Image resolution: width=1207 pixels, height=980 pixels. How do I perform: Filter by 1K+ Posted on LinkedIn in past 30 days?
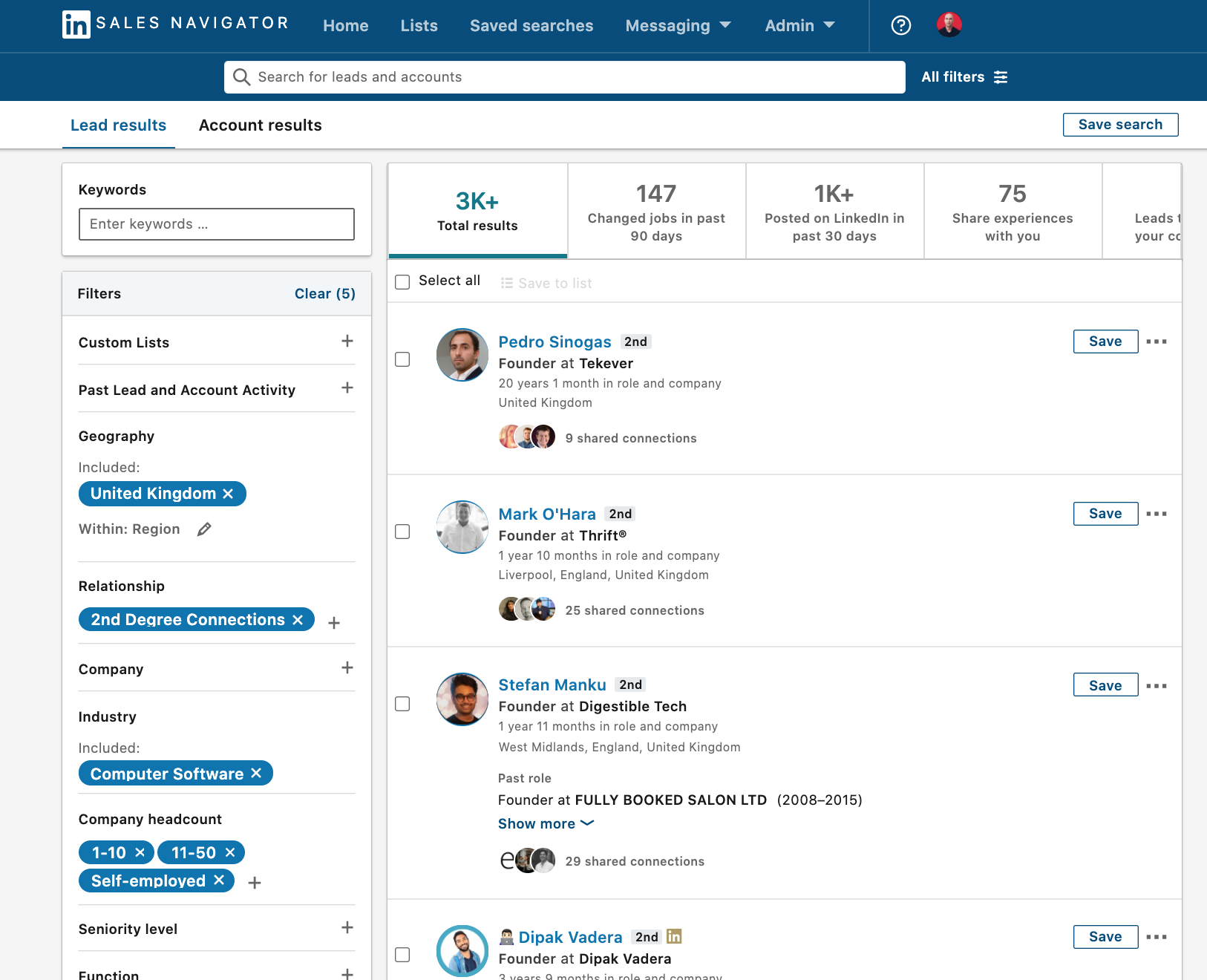834,212
